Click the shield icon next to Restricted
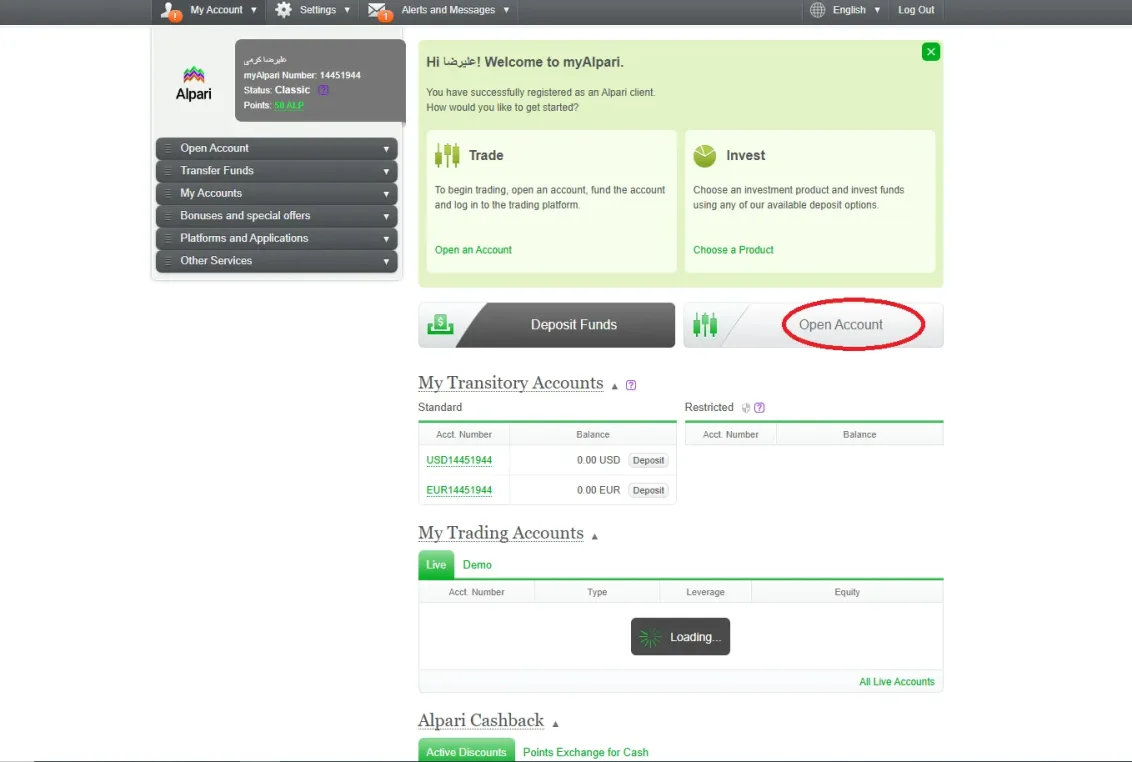This screenshot has height=762, width=1132. pyautogui.click(x=746, y=407)
